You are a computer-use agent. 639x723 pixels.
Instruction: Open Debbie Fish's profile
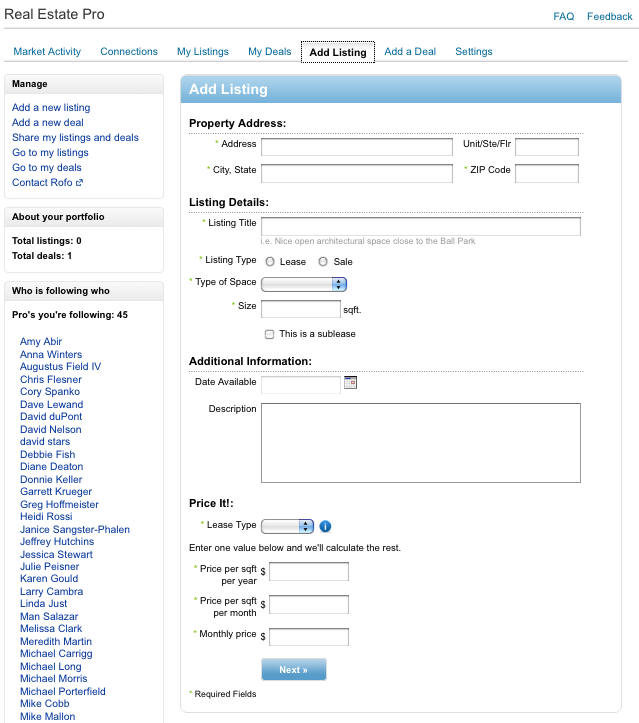click(x=47, y=454)
